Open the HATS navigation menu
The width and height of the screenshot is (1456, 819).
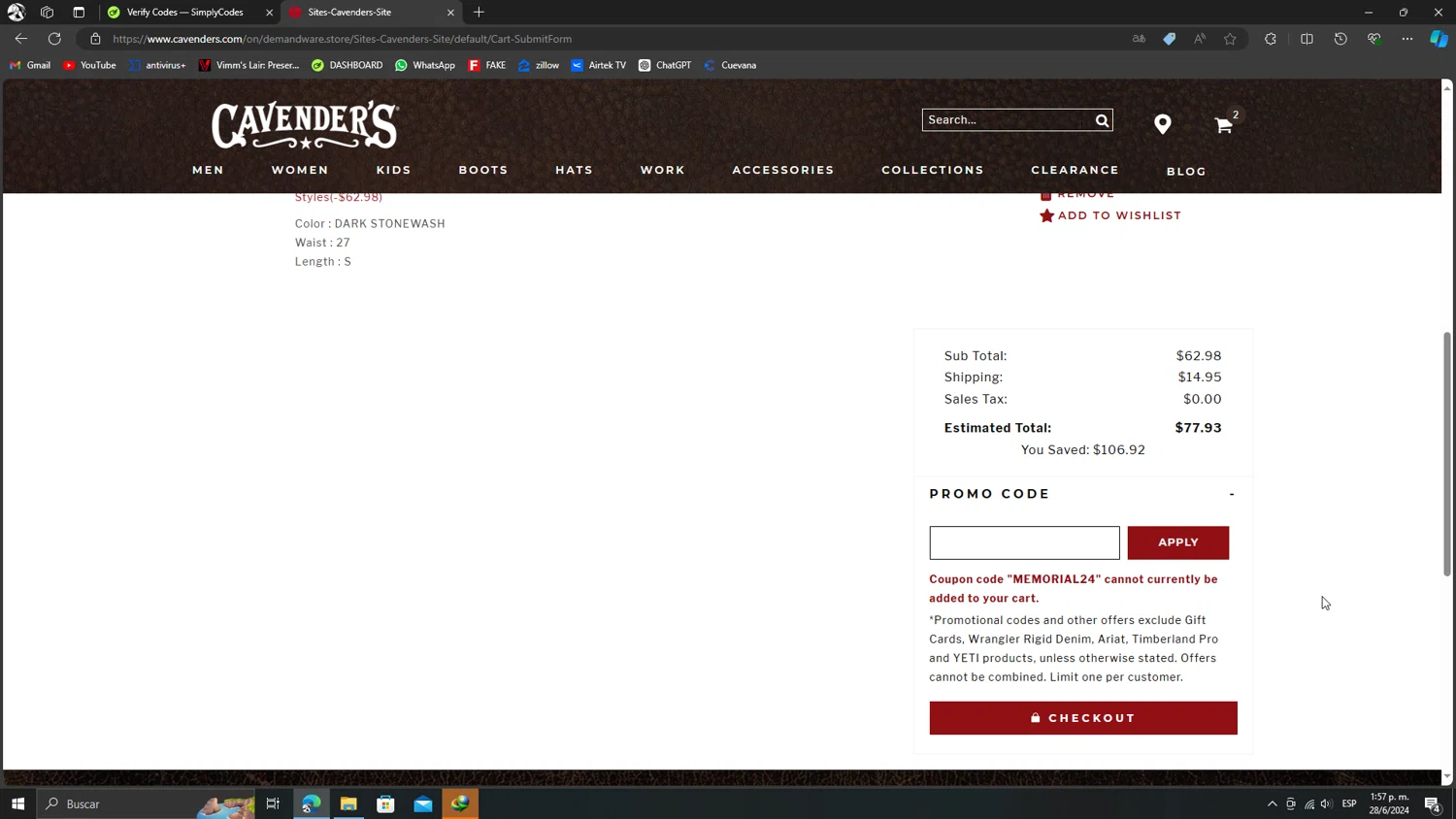[x=574, y=170]
